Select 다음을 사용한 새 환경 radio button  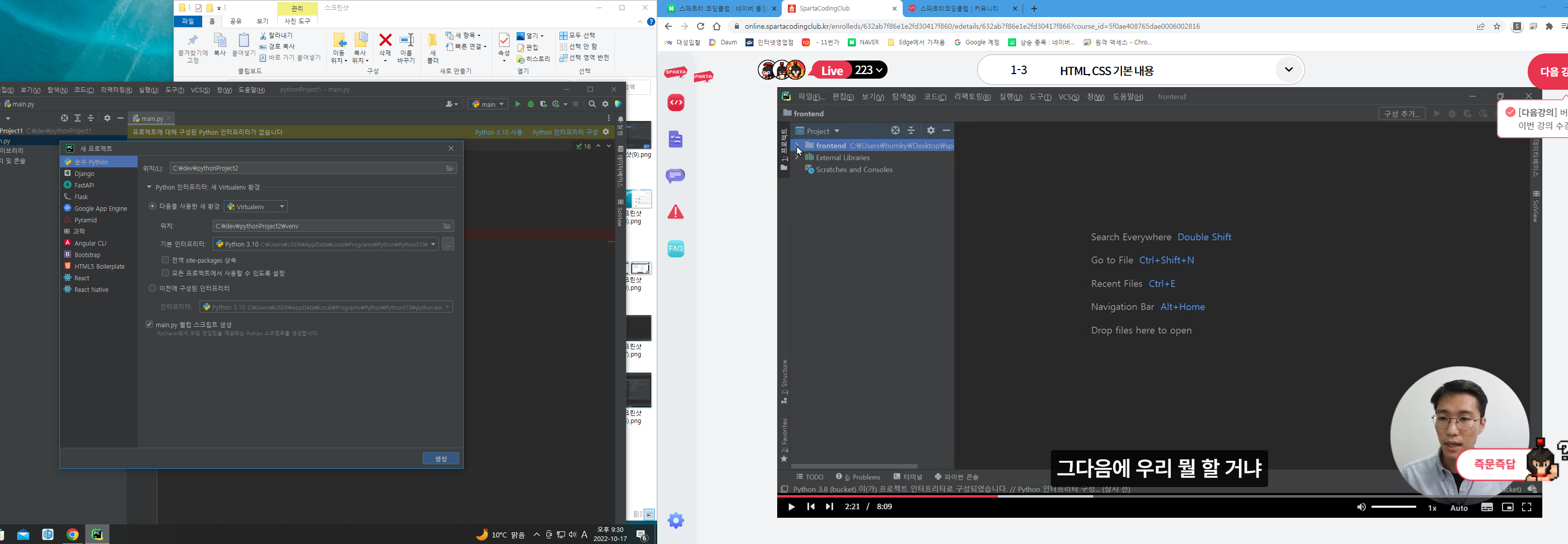pos(152,207)
